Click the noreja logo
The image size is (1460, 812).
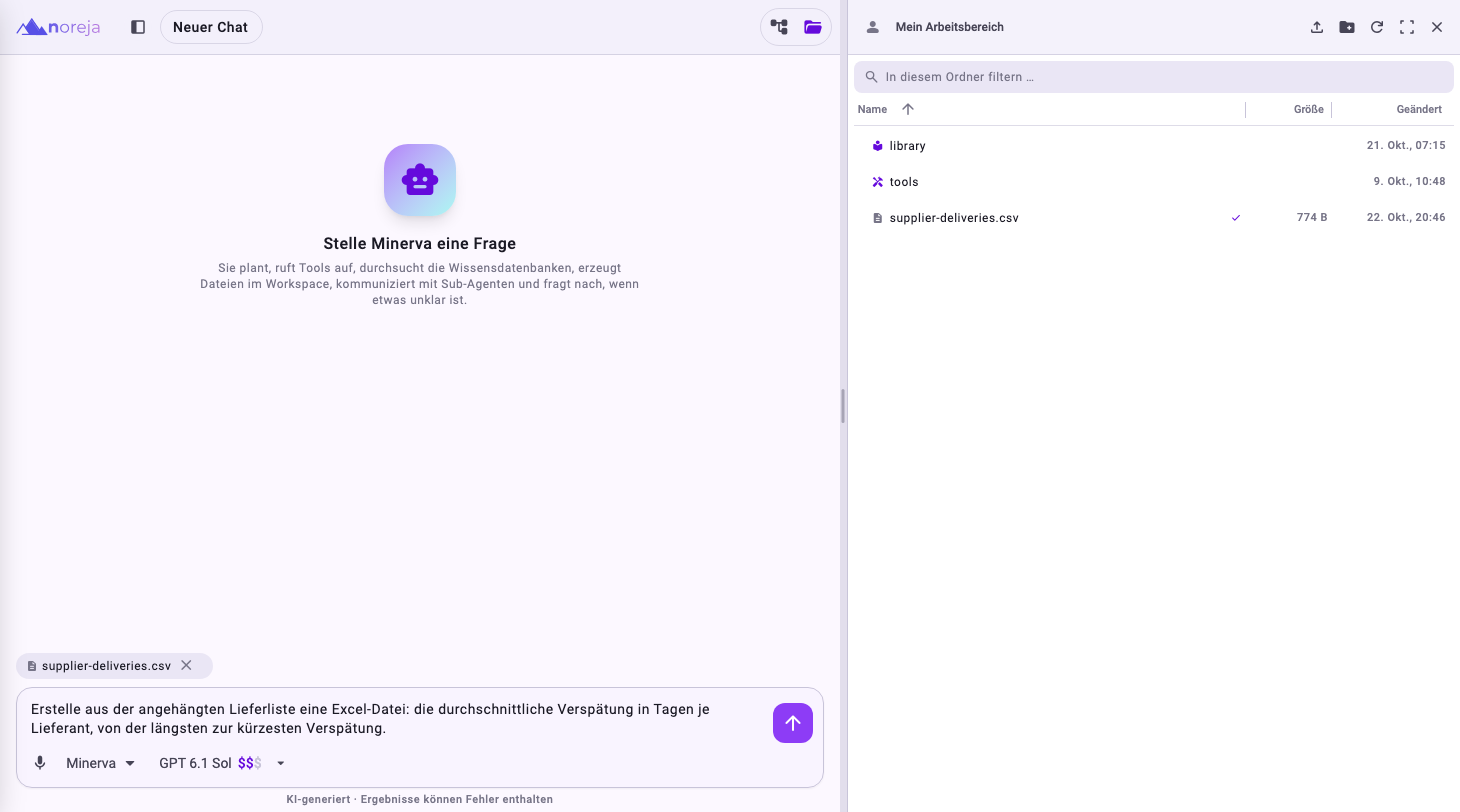pos(58,27)
